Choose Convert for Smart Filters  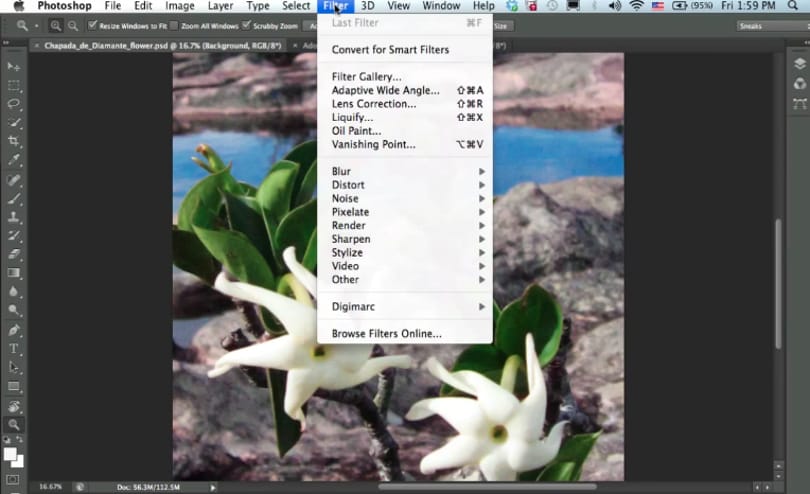[404, 50]
